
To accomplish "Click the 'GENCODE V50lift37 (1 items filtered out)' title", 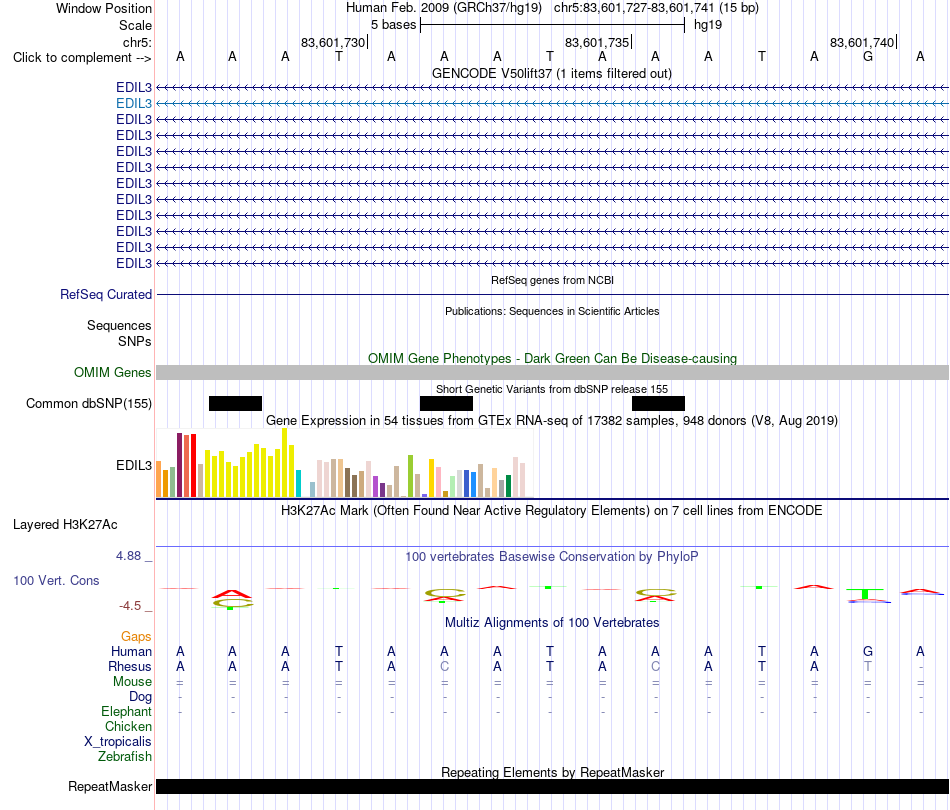I will (x=552, y=73).
